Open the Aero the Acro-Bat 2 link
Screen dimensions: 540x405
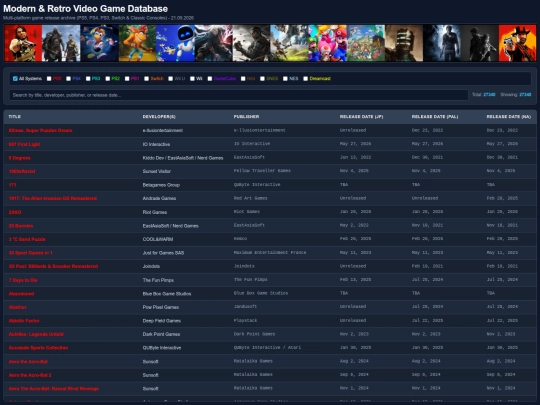click(30, 375)
